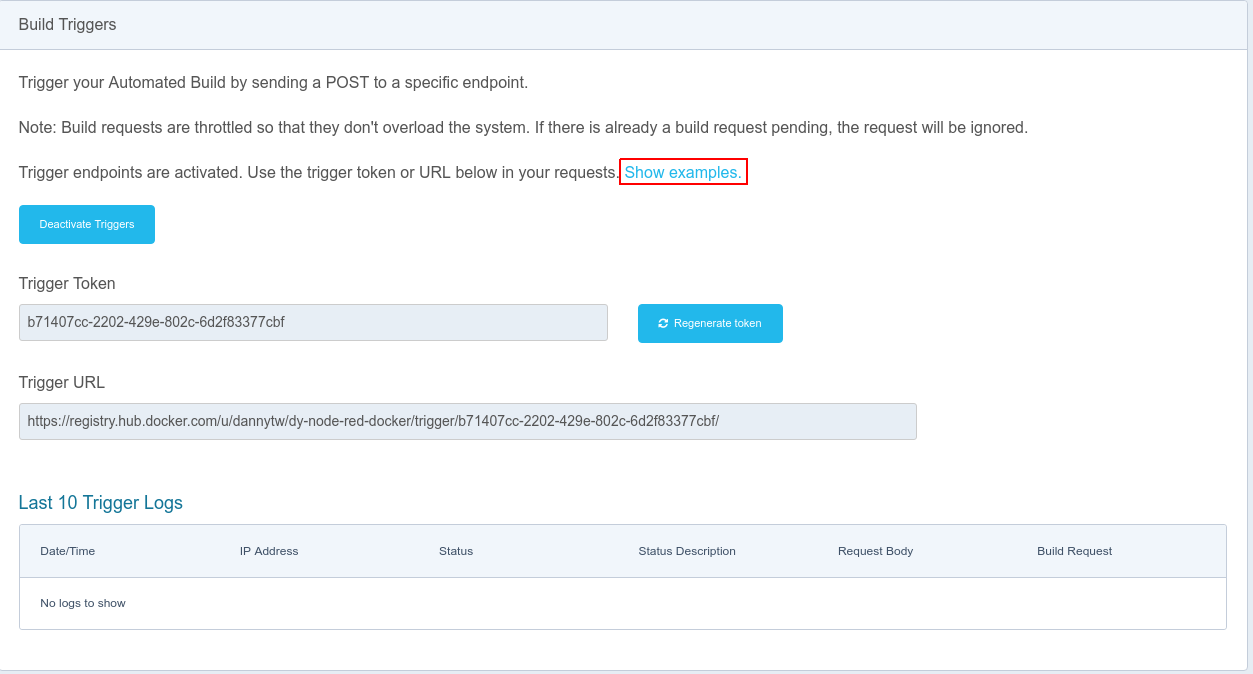Click the Last 10 Trigger Logs heading

point(101,503)
